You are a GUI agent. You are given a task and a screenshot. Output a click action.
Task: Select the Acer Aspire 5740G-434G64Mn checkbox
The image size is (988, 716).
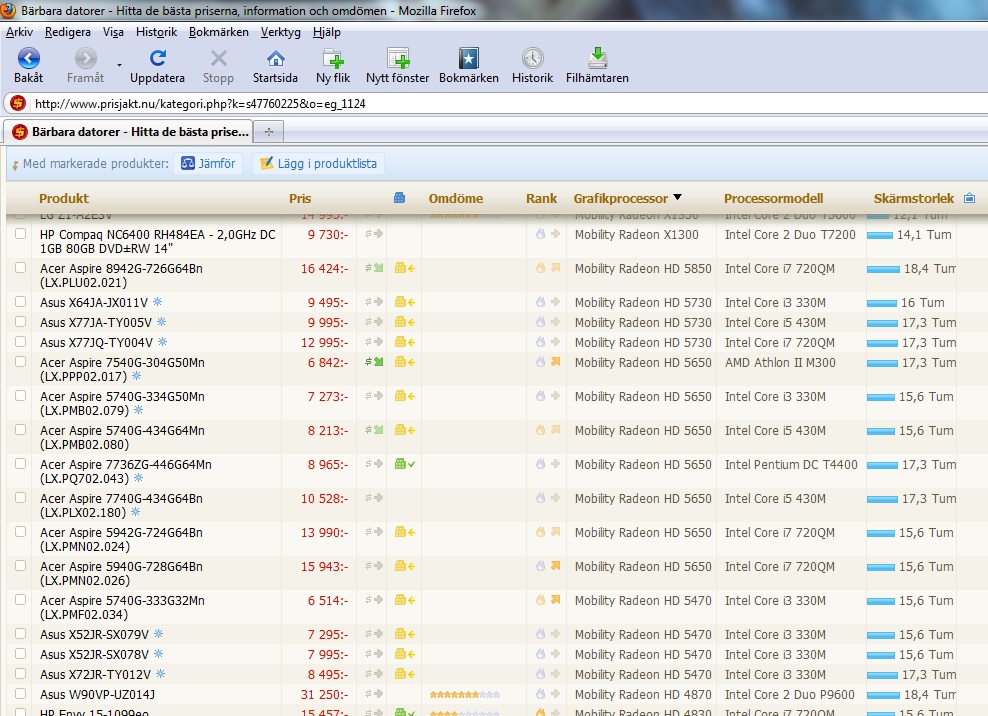click(21, 430)
